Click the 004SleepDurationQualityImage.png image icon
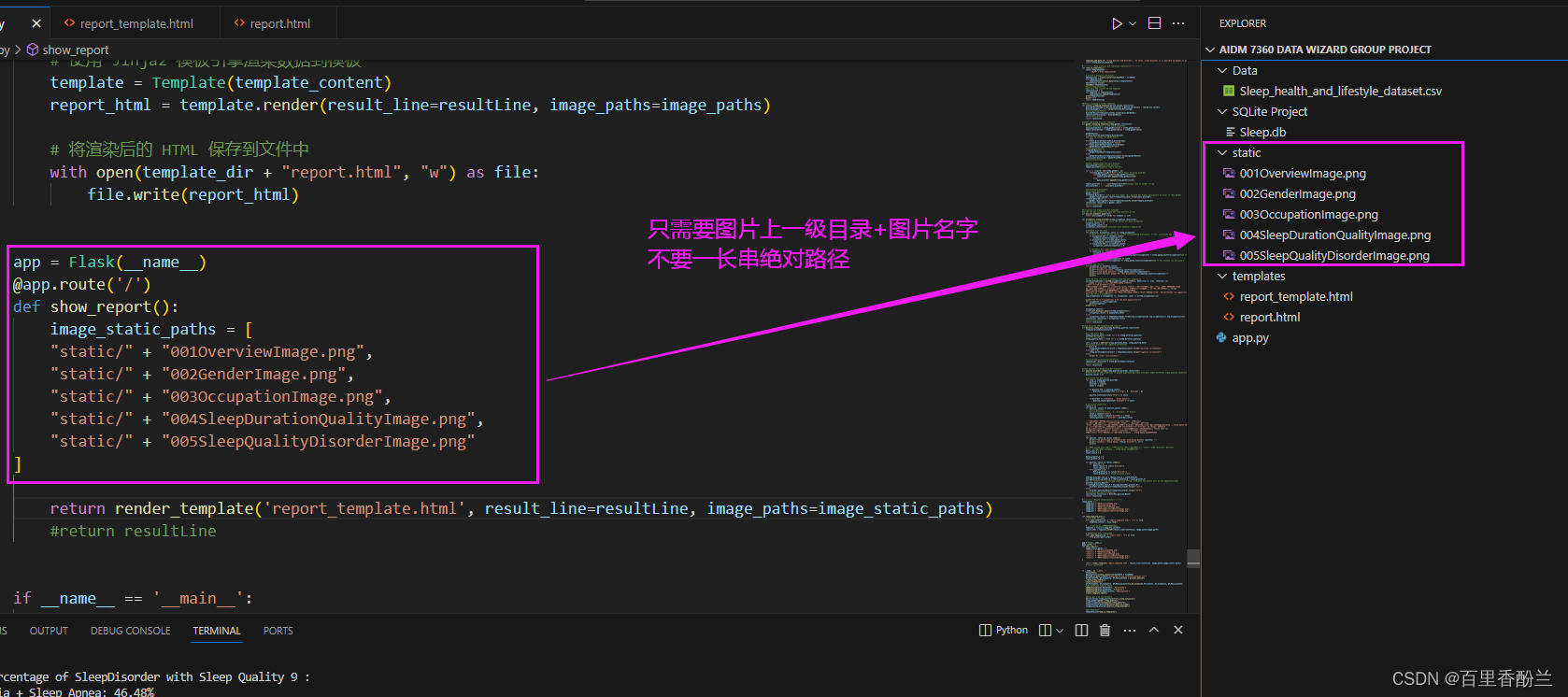Viewport: 1568px width, 697px height. click(x=1229, y=235)
